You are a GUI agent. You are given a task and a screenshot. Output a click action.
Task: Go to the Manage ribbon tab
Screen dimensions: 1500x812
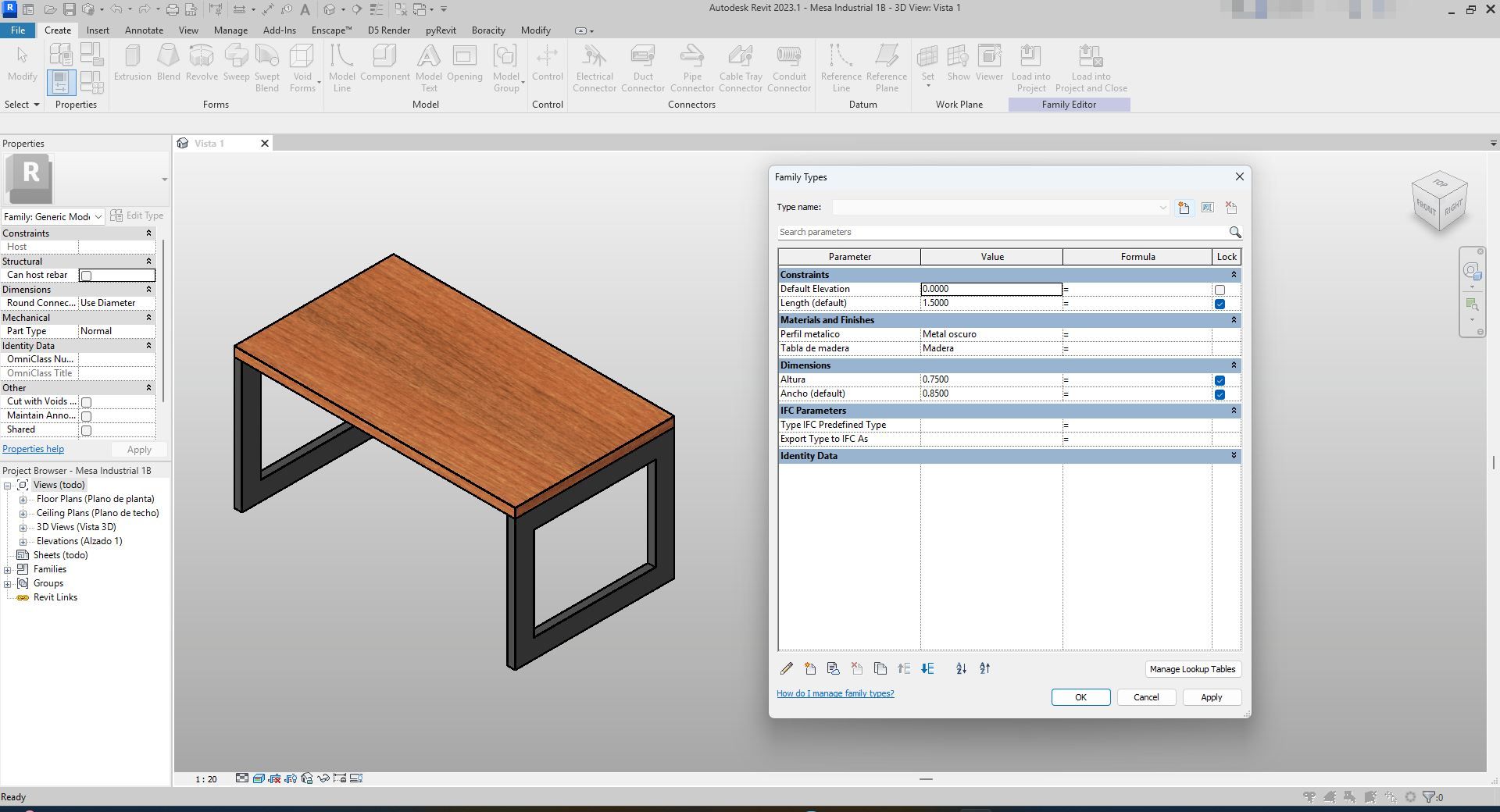230,30
